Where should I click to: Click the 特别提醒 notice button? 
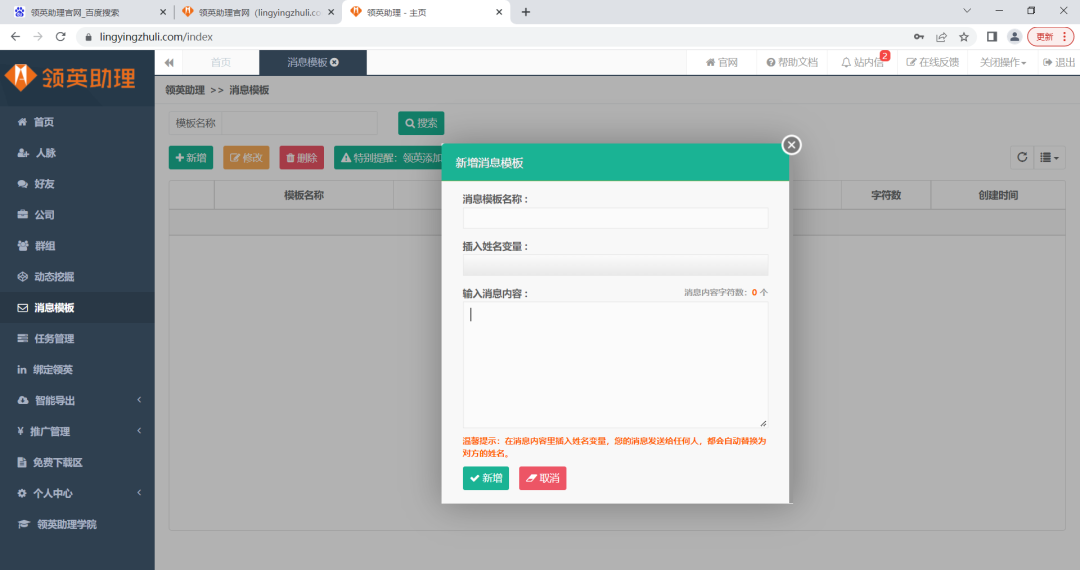(388, 158)
